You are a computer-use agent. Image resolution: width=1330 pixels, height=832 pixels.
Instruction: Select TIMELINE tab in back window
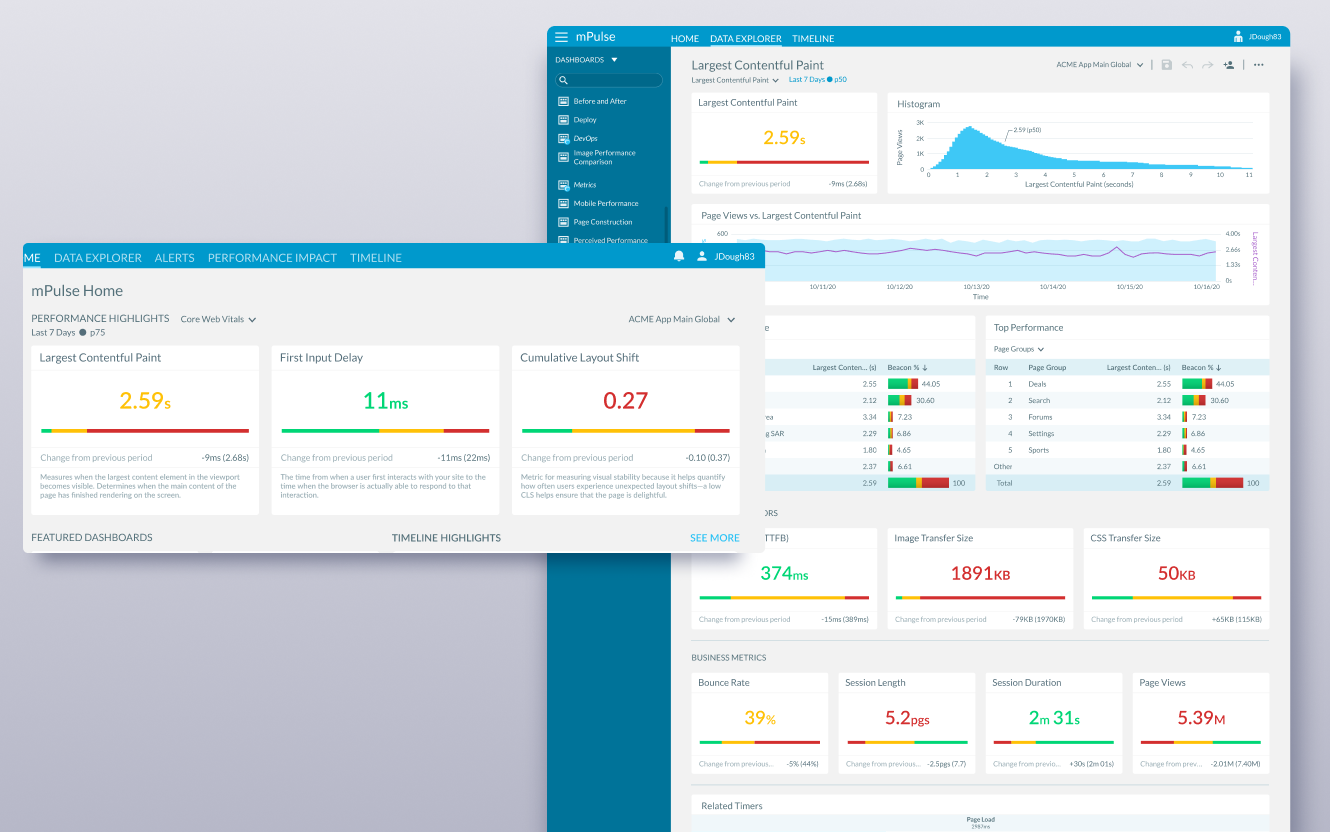pyautogui.click(x=813, y=39)
